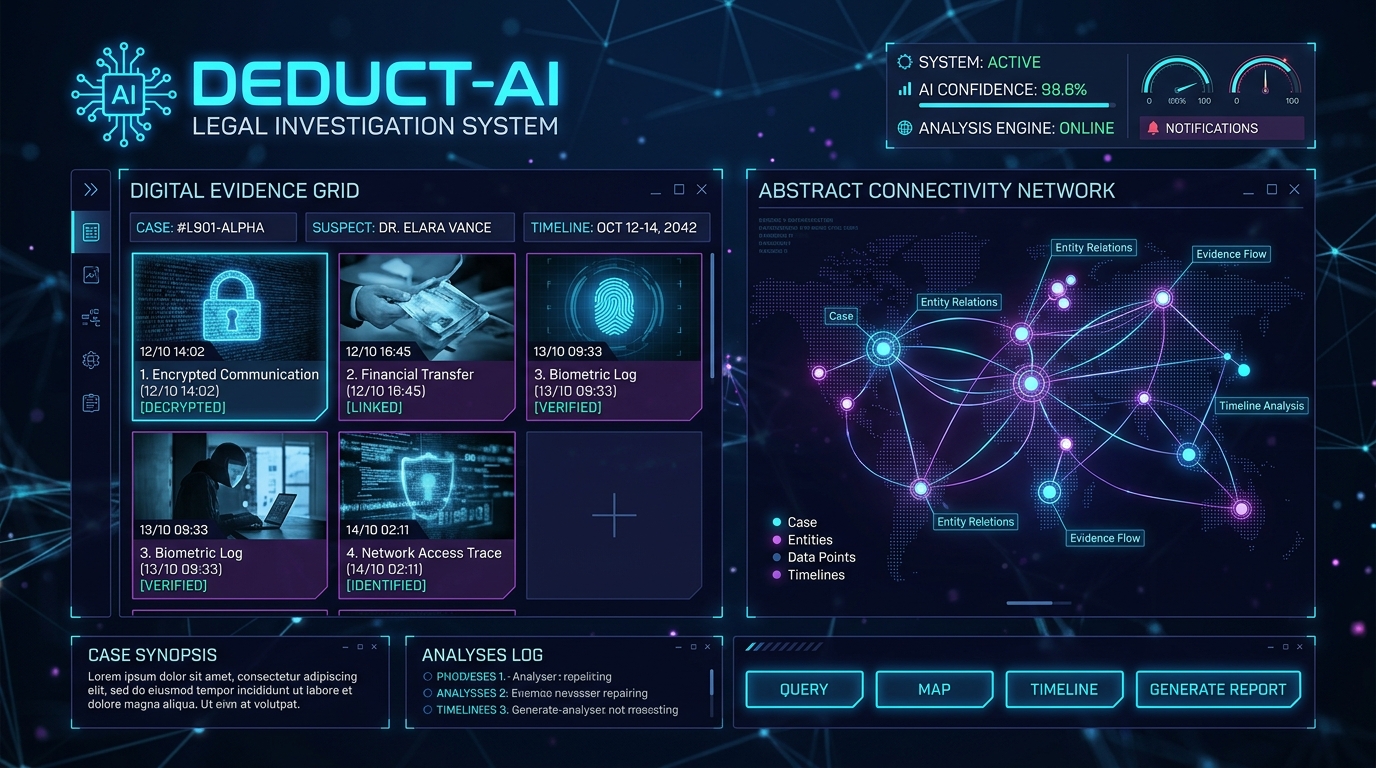Click the '1. Encrypted Communication' caption

click(x=229, y=374)
